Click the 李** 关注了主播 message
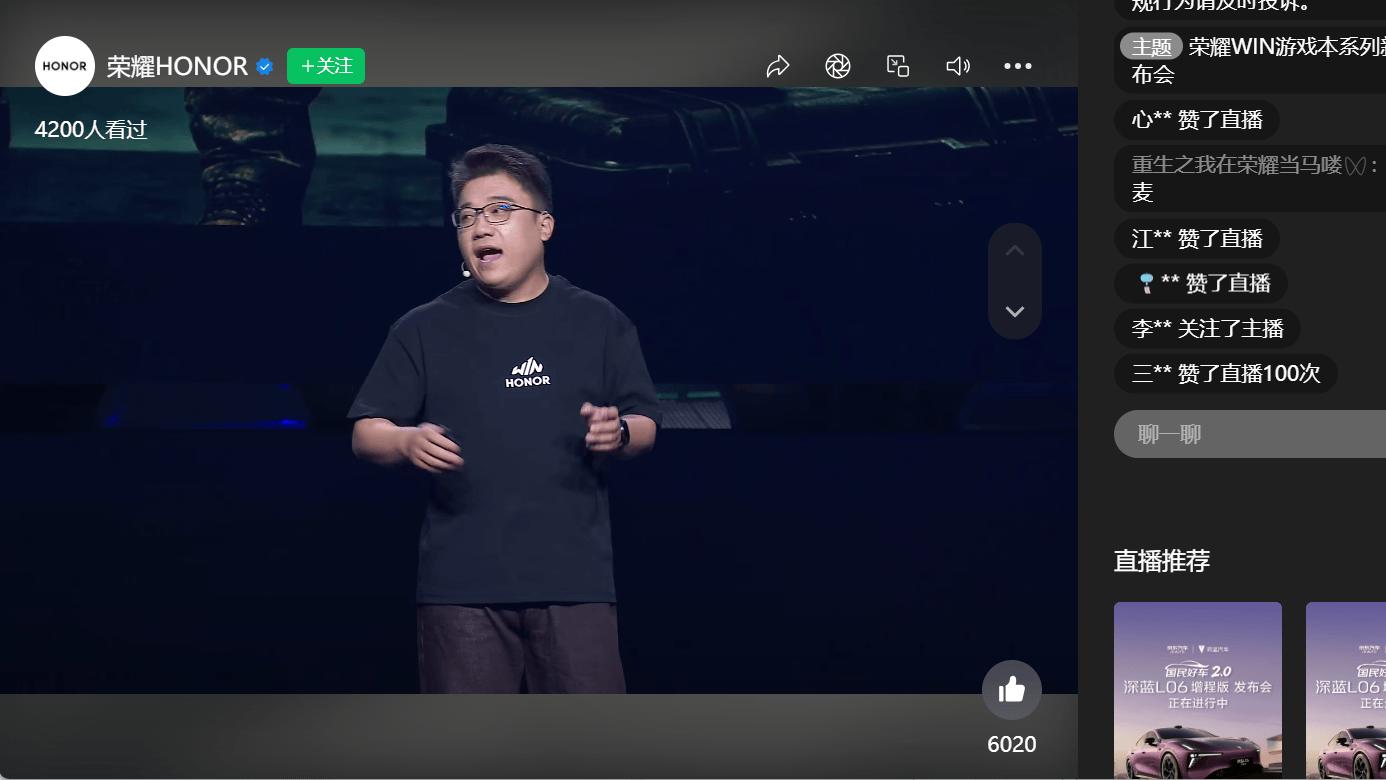This screenshot has height=780, width=1386. (x=1207, y=328)
